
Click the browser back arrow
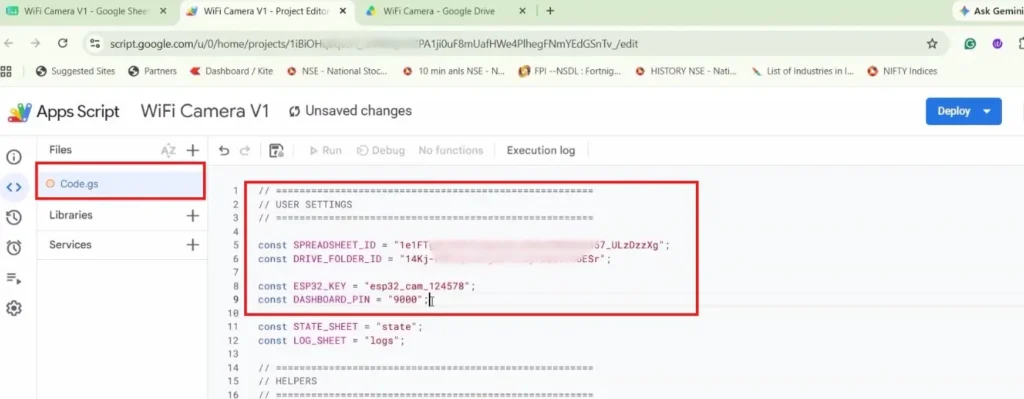pos(8,43)
